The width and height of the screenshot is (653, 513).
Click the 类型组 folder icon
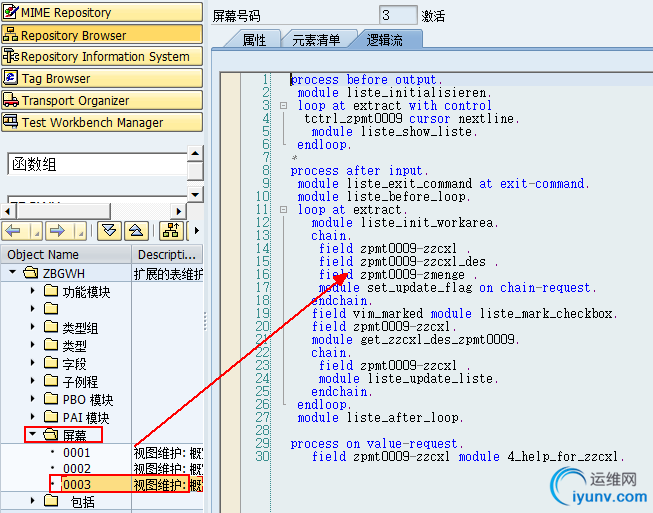51,326
